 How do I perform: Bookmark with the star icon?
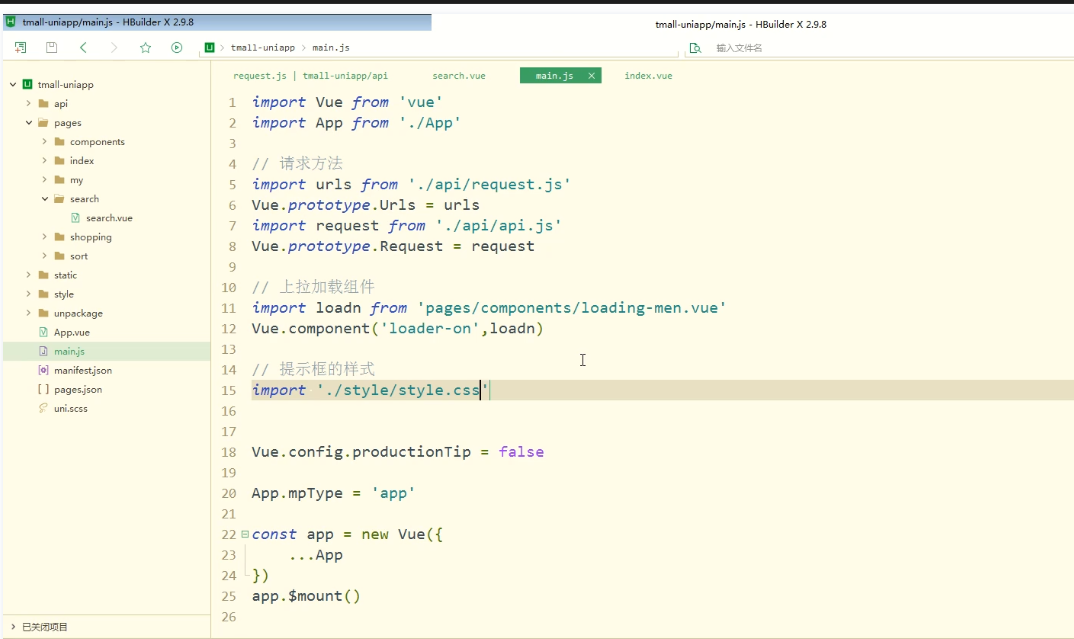coord(145,47)
